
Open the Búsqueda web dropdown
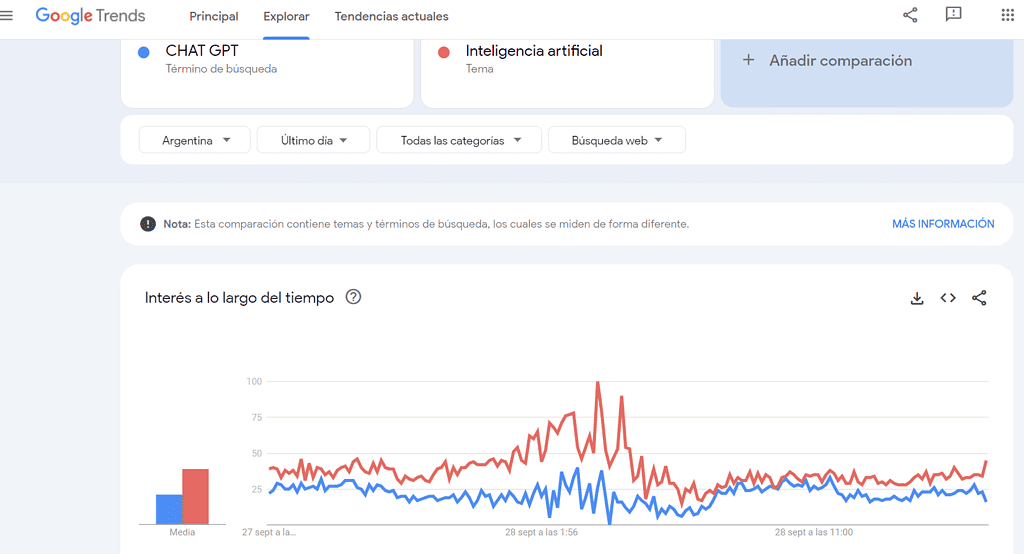[x=616, y=140]
